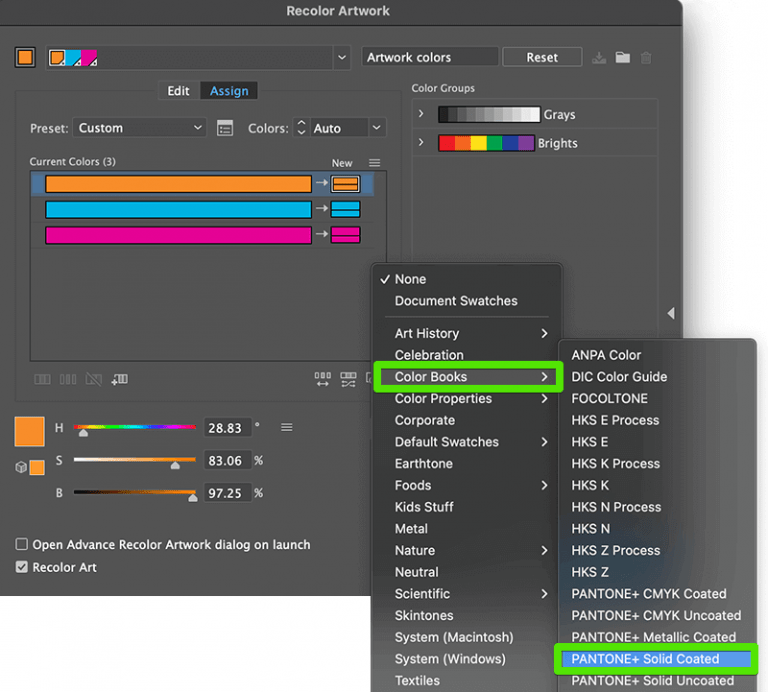Enable Open Advance Recolor Artwork dialog on launch

click(x=22, y=544)
